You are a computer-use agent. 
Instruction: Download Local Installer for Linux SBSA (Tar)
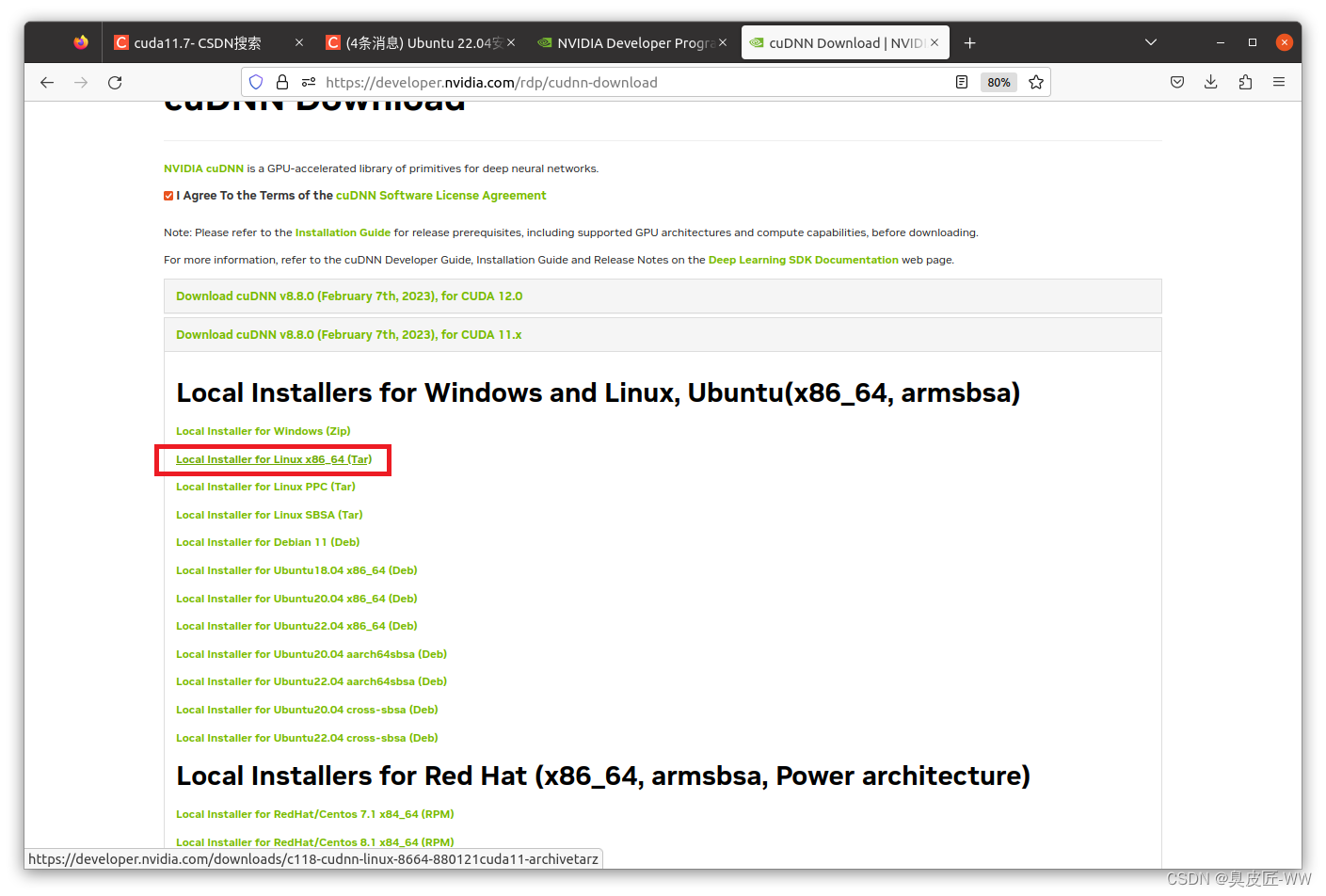tap(269, 515)
